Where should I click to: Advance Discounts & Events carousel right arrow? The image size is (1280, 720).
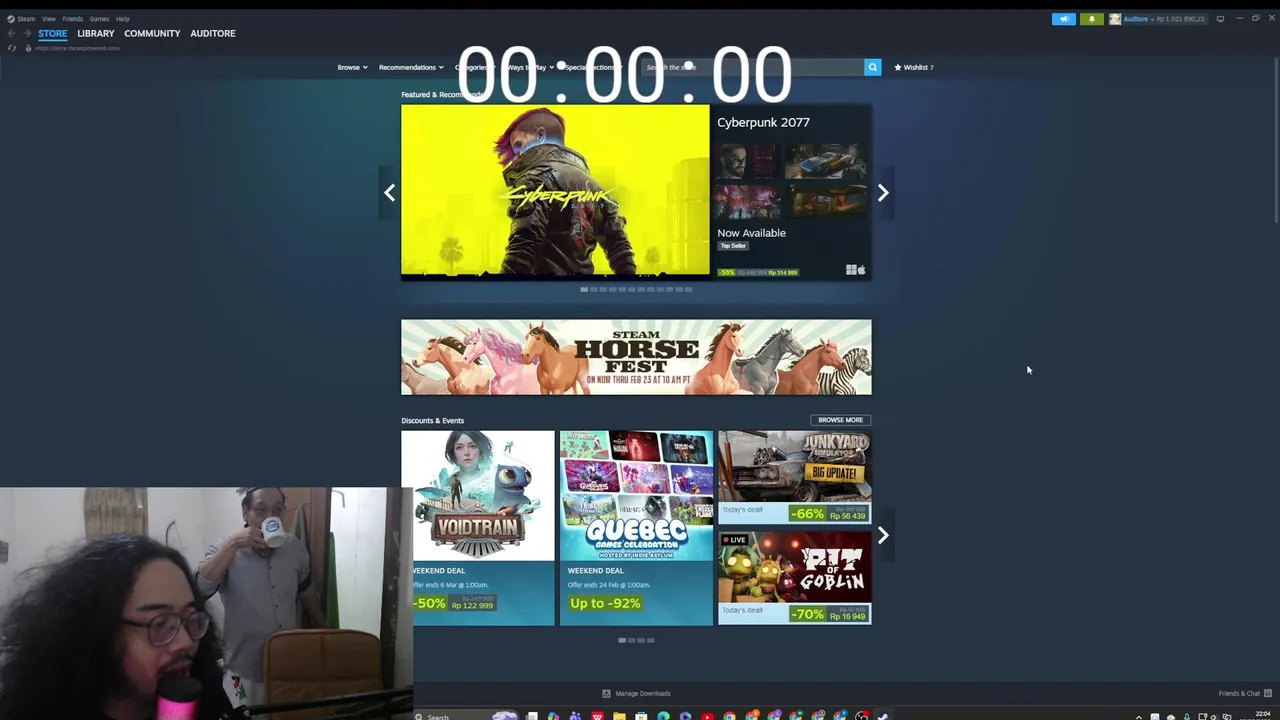point(883,536)
